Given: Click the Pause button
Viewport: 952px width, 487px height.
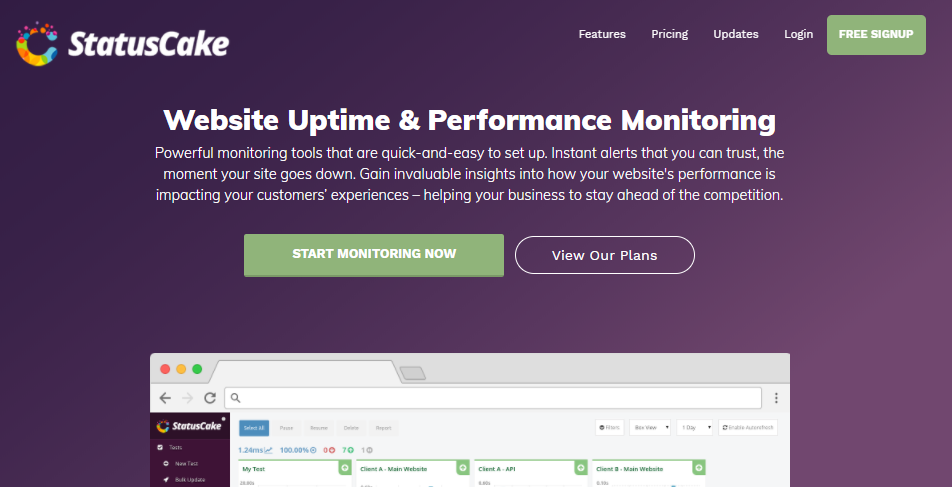Looking at the screenshot, I should click(x=287, y=428).
